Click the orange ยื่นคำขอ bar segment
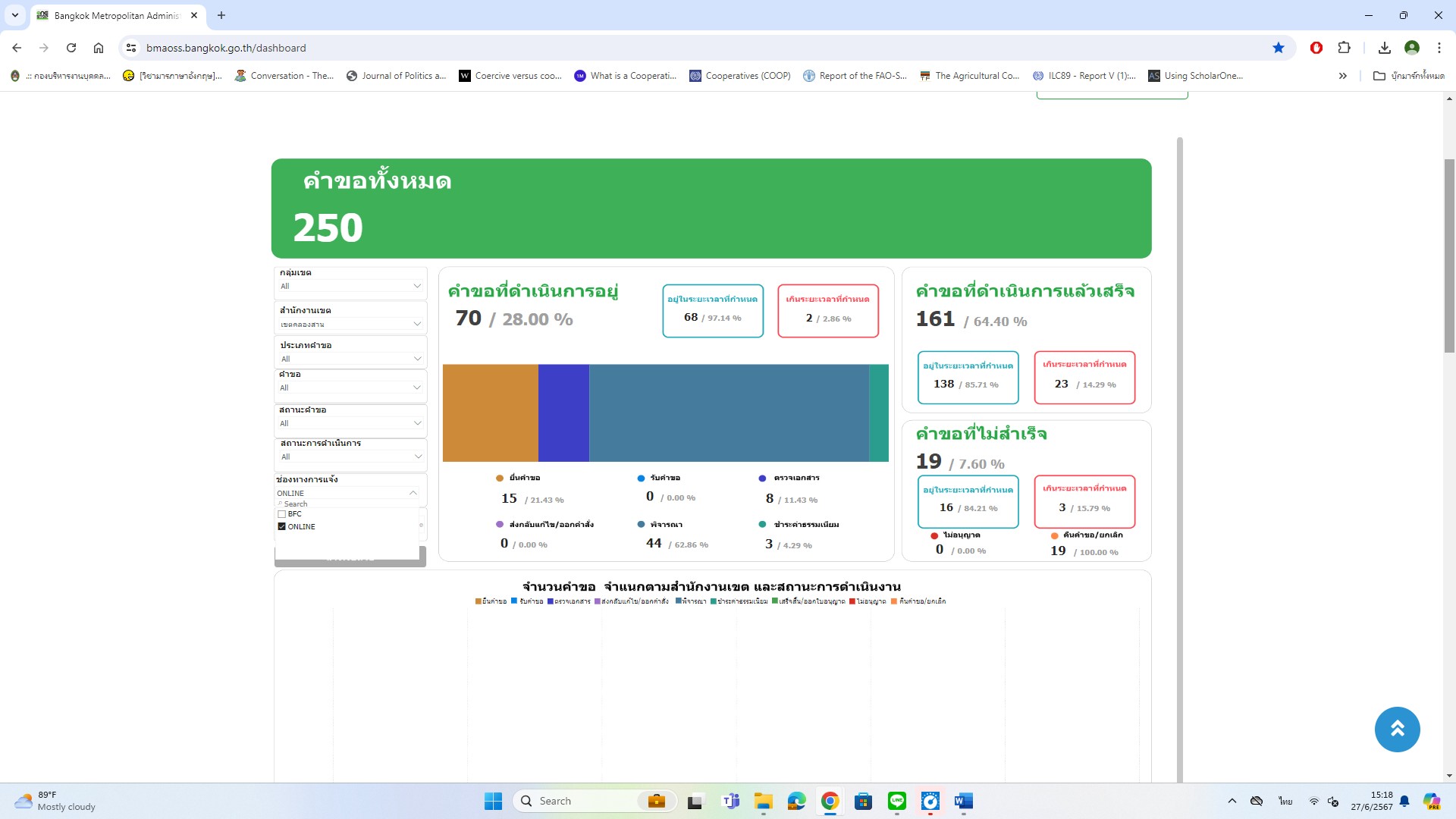1456x819 pixels. tap(490, 413)
